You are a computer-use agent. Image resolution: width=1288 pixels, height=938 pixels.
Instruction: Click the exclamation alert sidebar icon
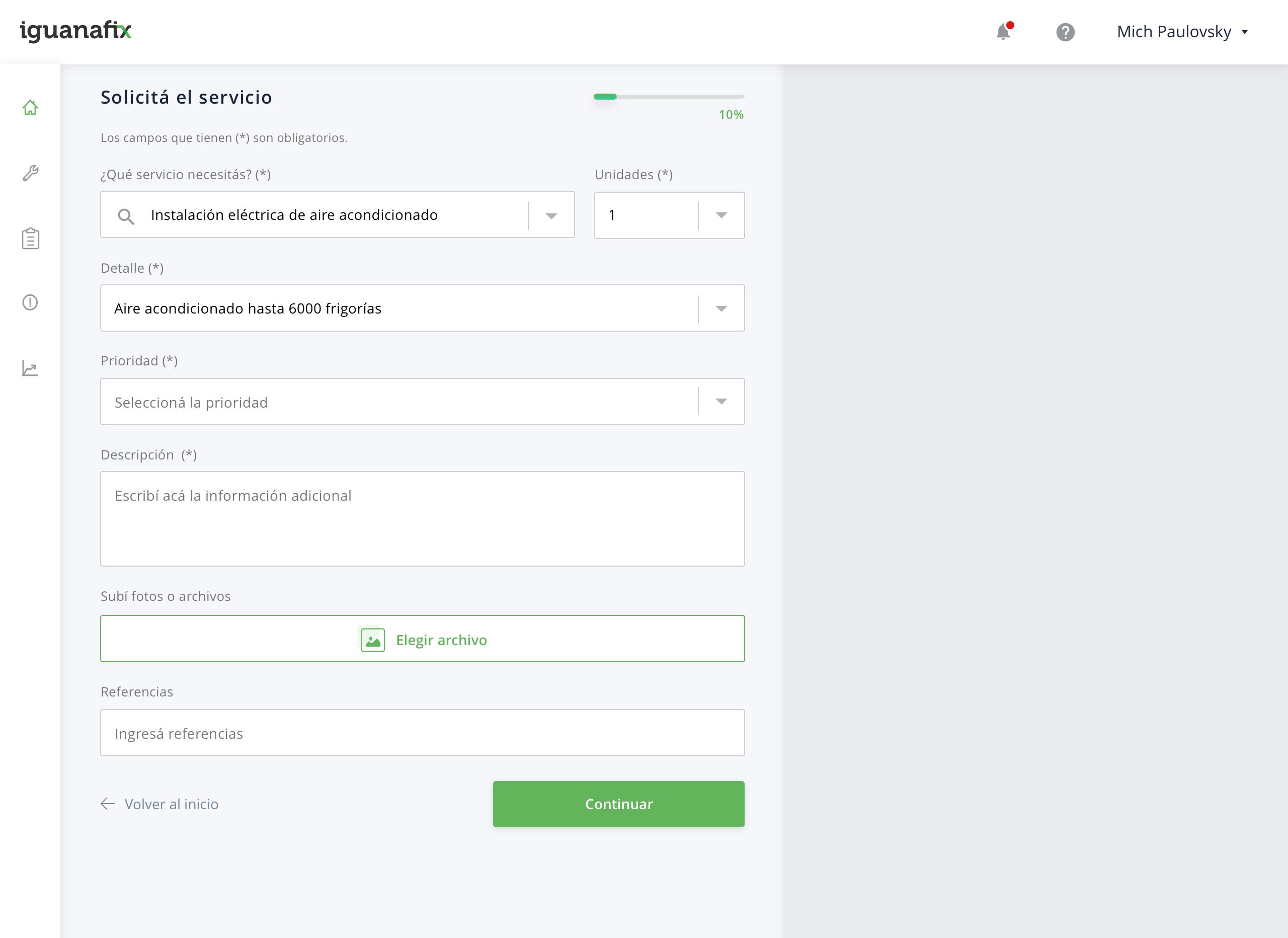(x=30, y=302)
